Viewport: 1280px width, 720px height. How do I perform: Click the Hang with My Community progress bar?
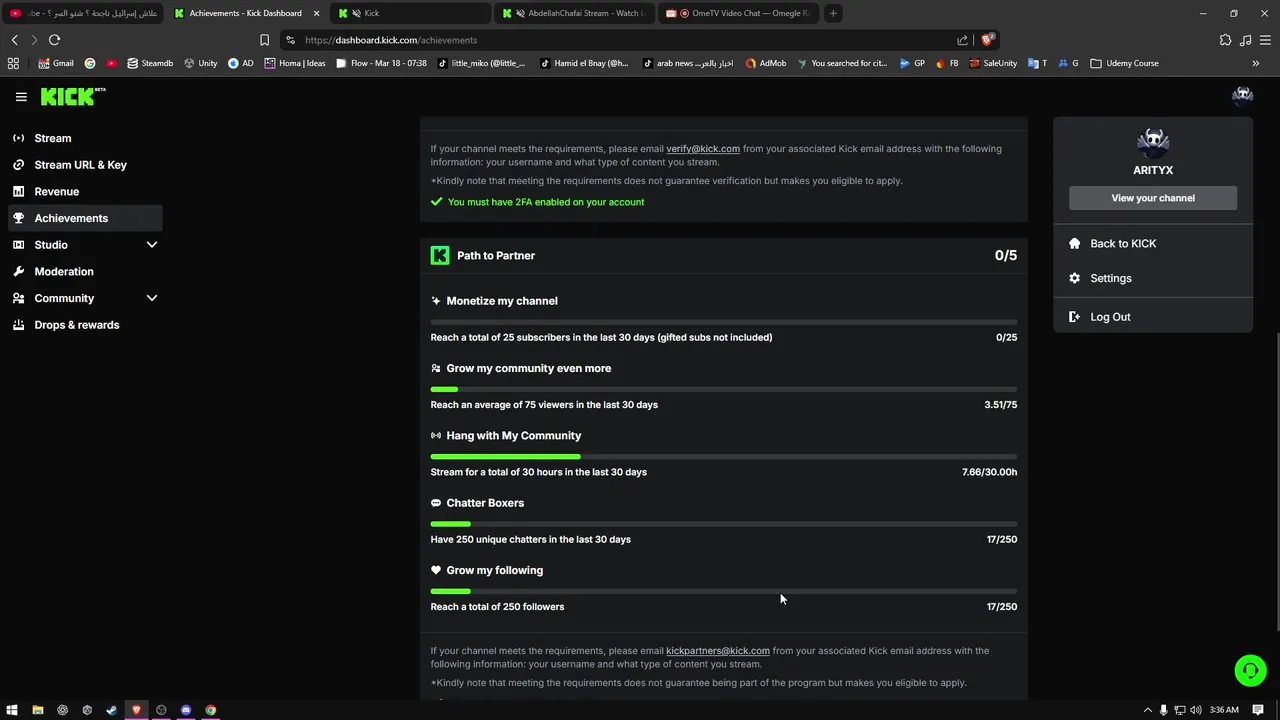(723, 457)
